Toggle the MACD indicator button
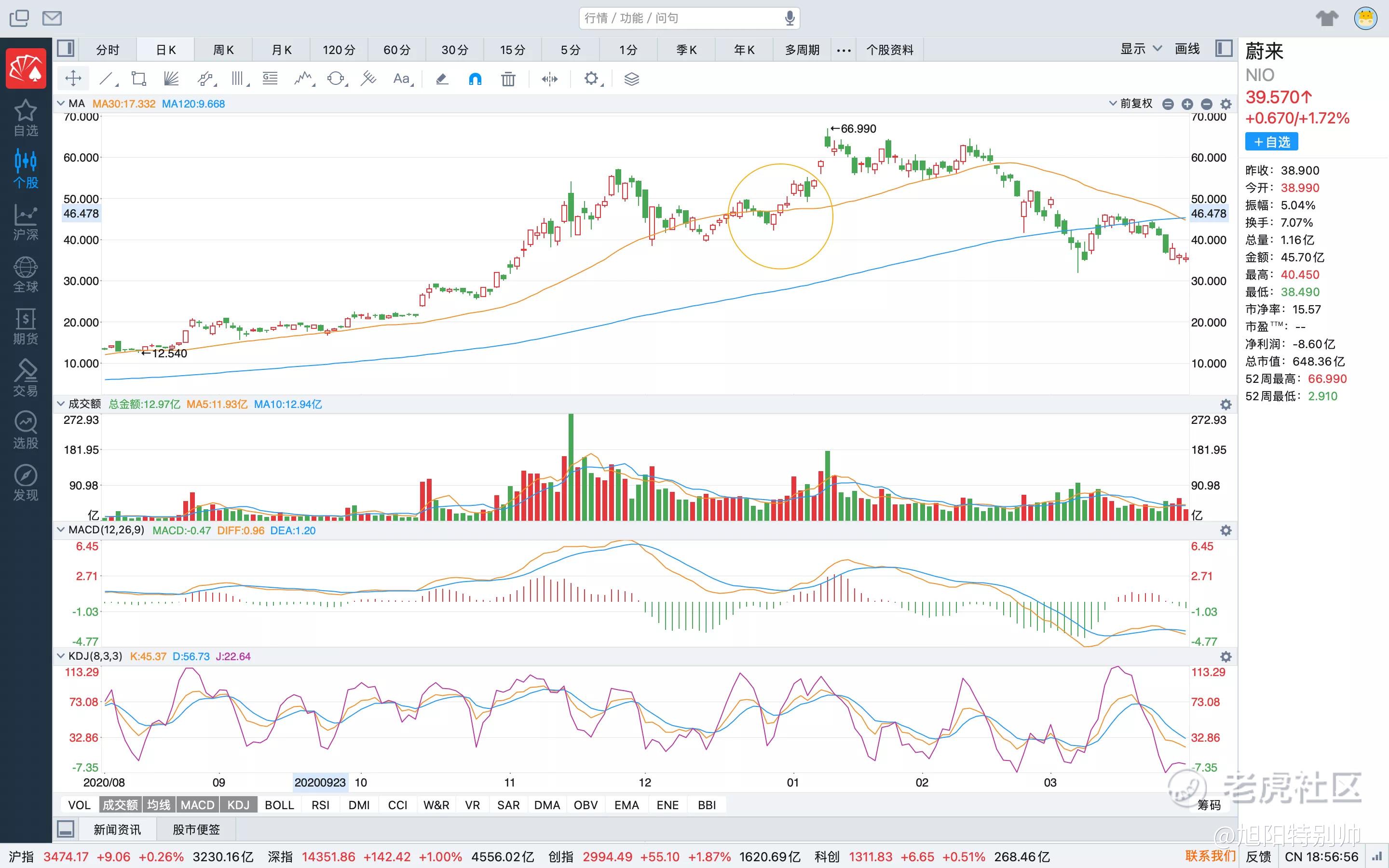Screen dimensions: 1389x868 pyautogui.click(x=197, y=805)
